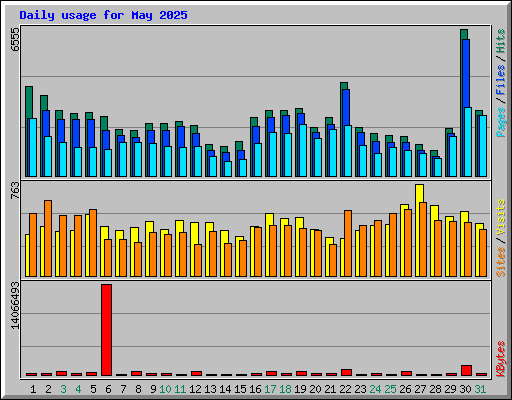This screenshot has height=400, width=512.
Task: Click the KBytes legend label
Action: 501,359
